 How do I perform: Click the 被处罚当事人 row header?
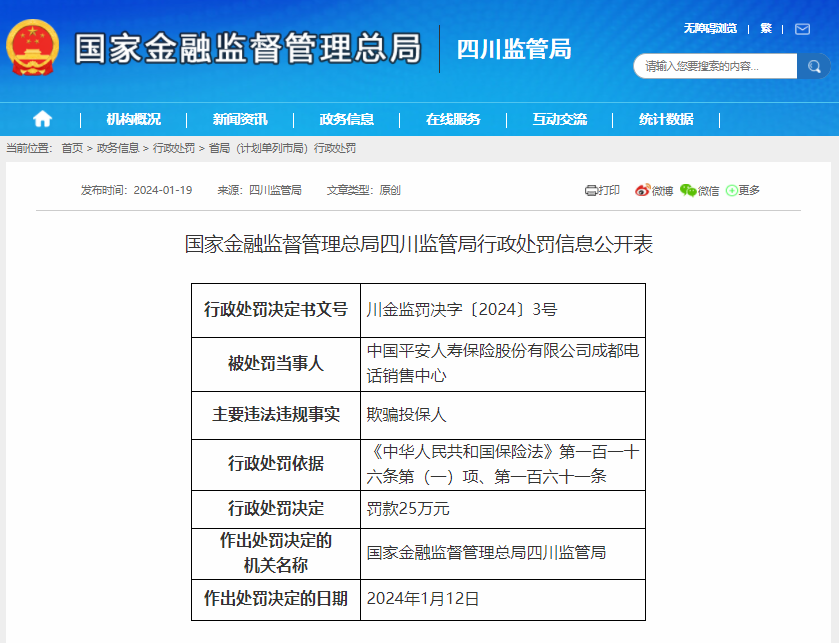click(276, 364)
